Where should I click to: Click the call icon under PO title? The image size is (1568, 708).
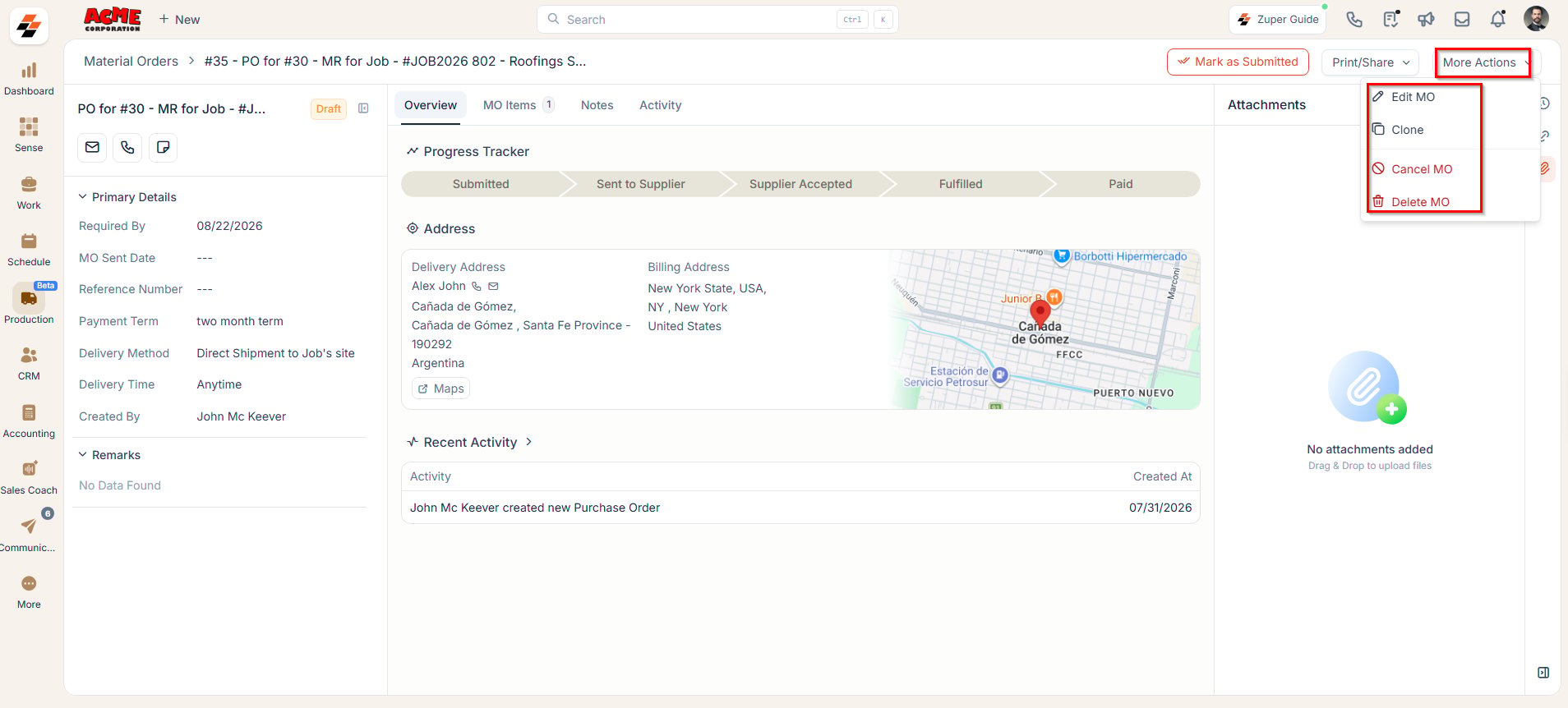click(127, 148)
